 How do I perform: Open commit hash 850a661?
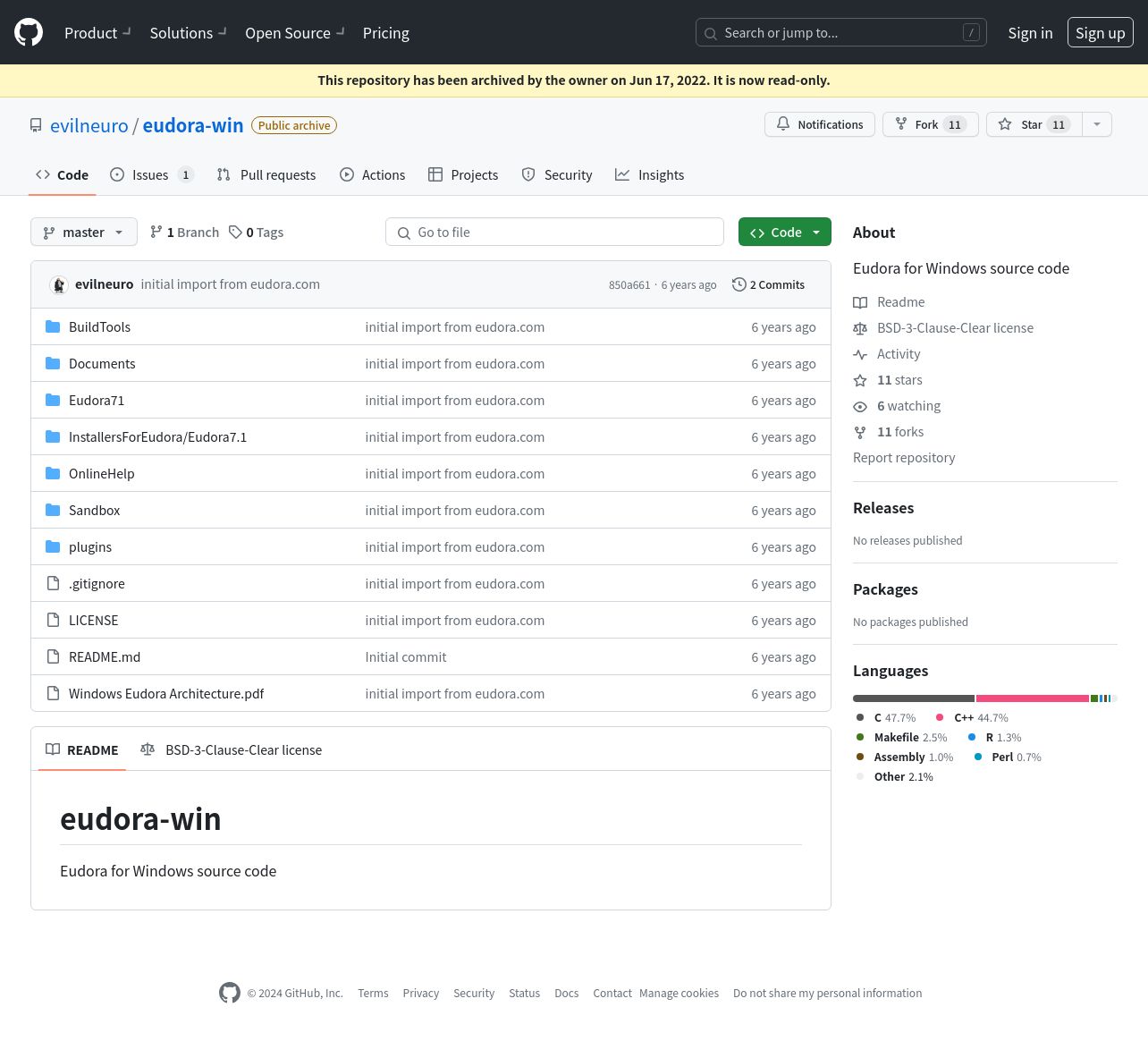coord(629,284)
